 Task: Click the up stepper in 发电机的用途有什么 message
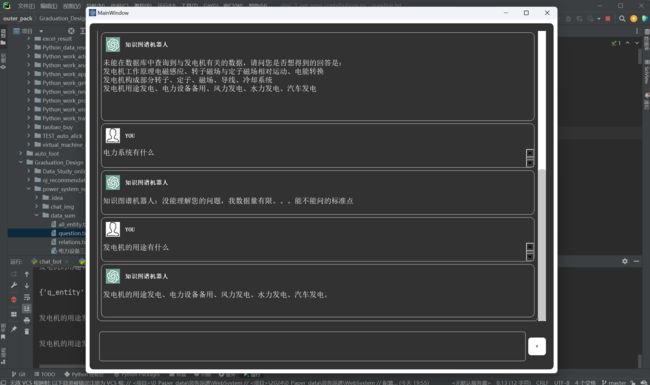coord(530,247)
